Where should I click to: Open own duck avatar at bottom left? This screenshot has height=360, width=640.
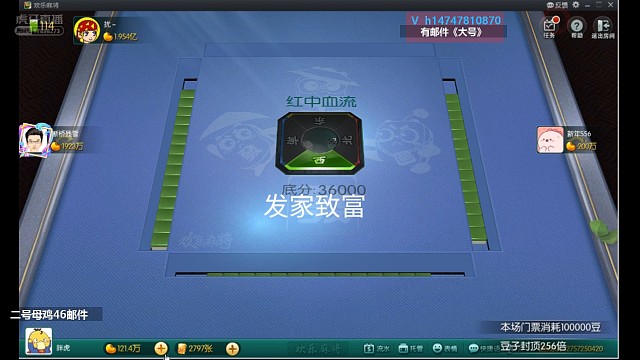point(39,341)
